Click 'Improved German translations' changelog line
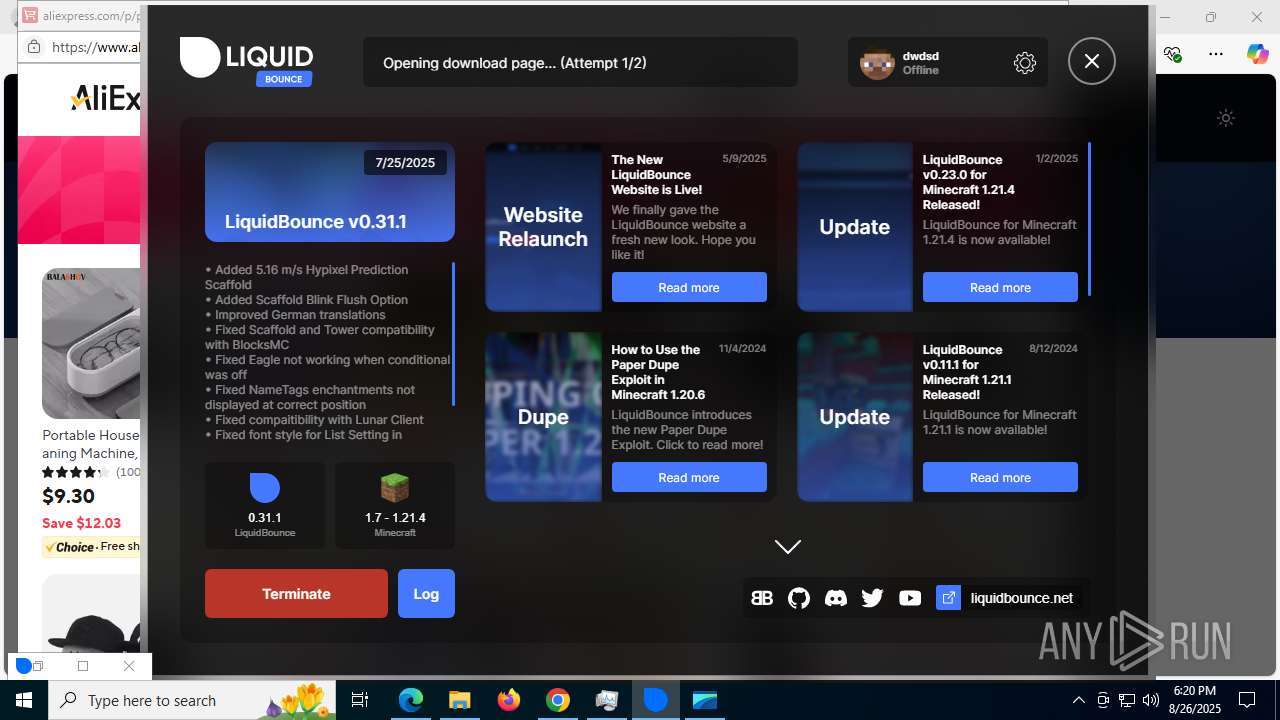The width and height of the screenshot is (1280, 720). (295, 315)
